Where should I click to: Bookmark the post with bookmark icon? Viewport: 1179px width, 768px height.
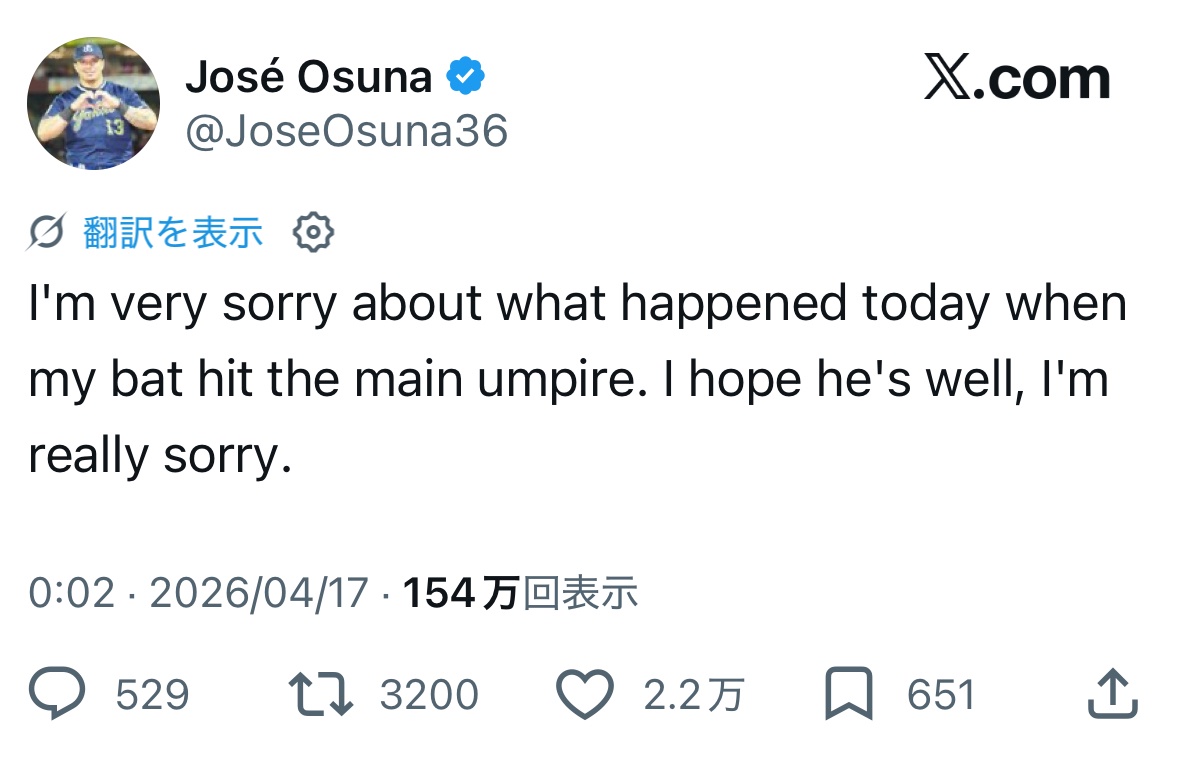(849, 695)
